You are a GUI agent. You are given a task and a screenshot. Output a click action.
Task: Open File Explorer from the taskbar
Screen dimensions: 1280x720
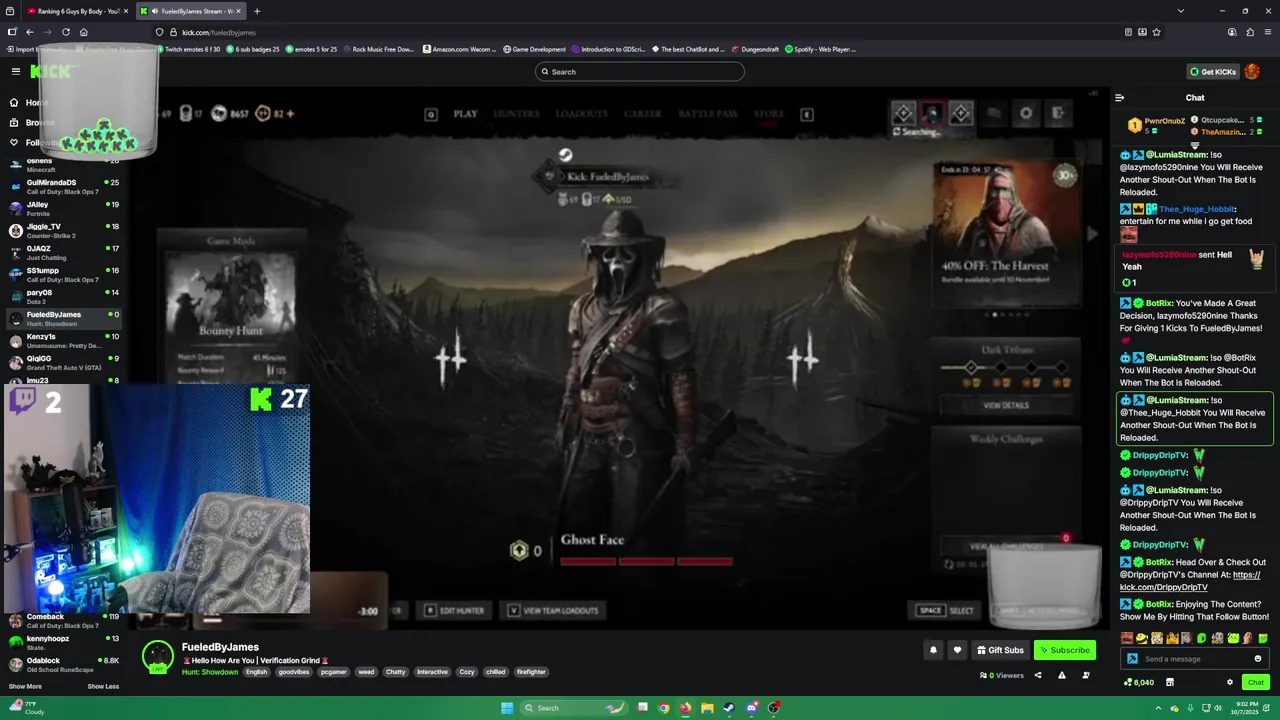[707, 708]
